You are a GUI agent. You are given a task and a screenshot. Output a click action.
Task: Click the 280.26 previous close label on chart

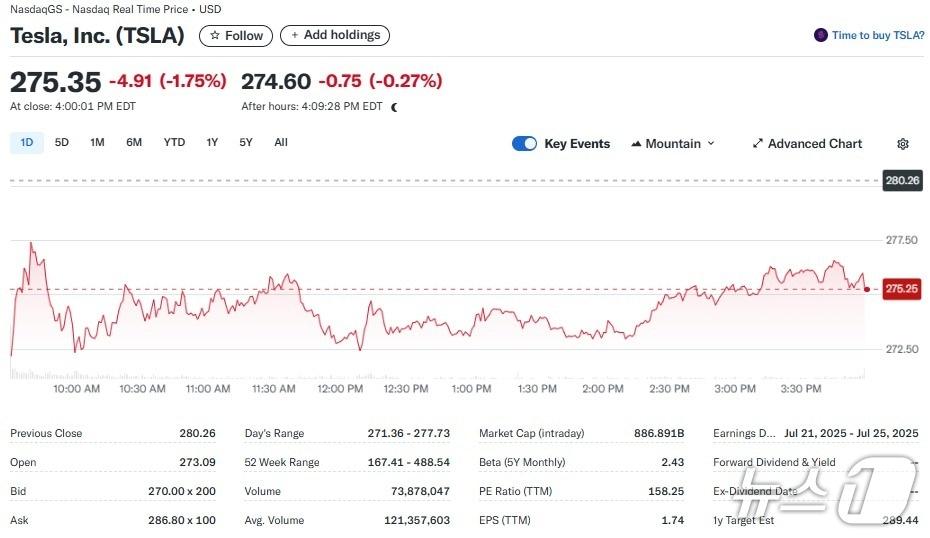(x=902, y=181)
